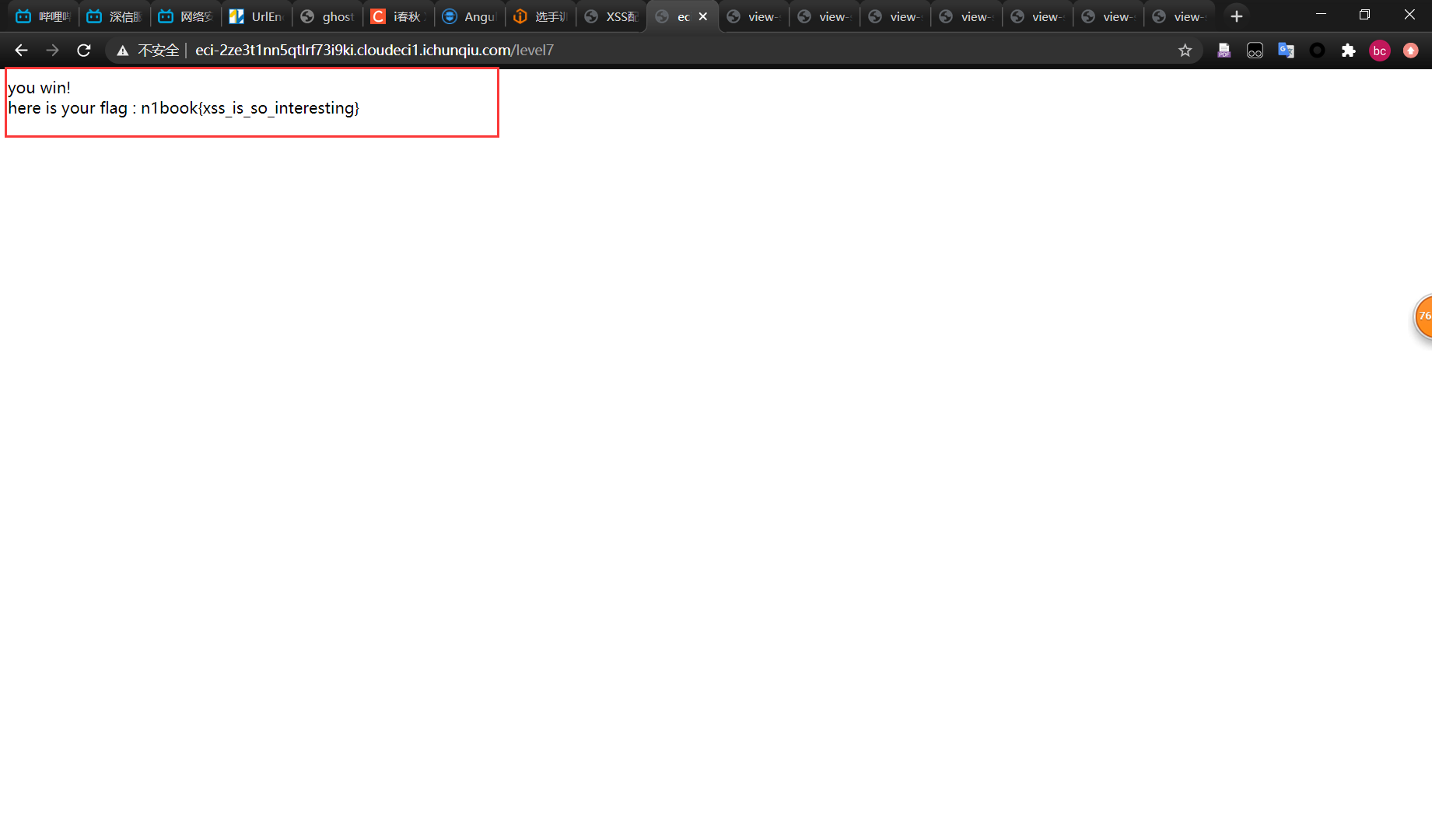This screenshot has height=840, width=1432.
Task: Open the black circle extension icon
Action: click(1317, 51)
